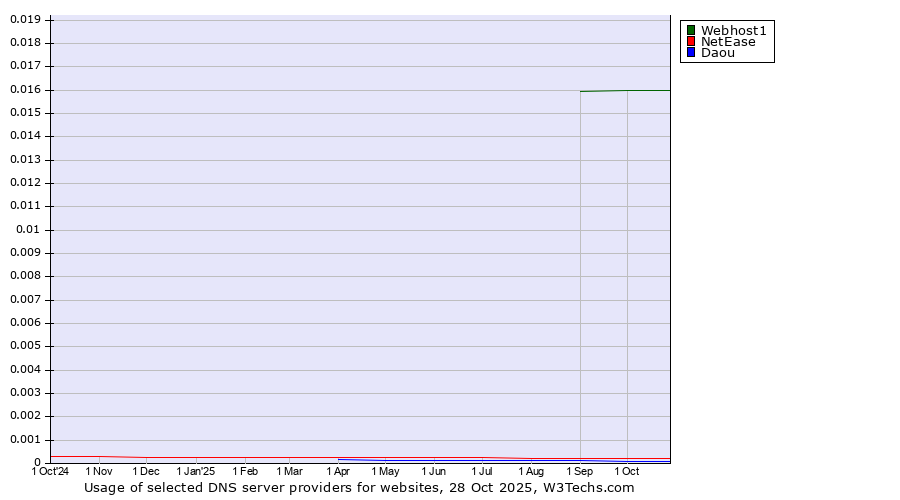Click the 1 Jan'25 x-axis label
Viewport: 900px width, 500px height.
point(195,471)
